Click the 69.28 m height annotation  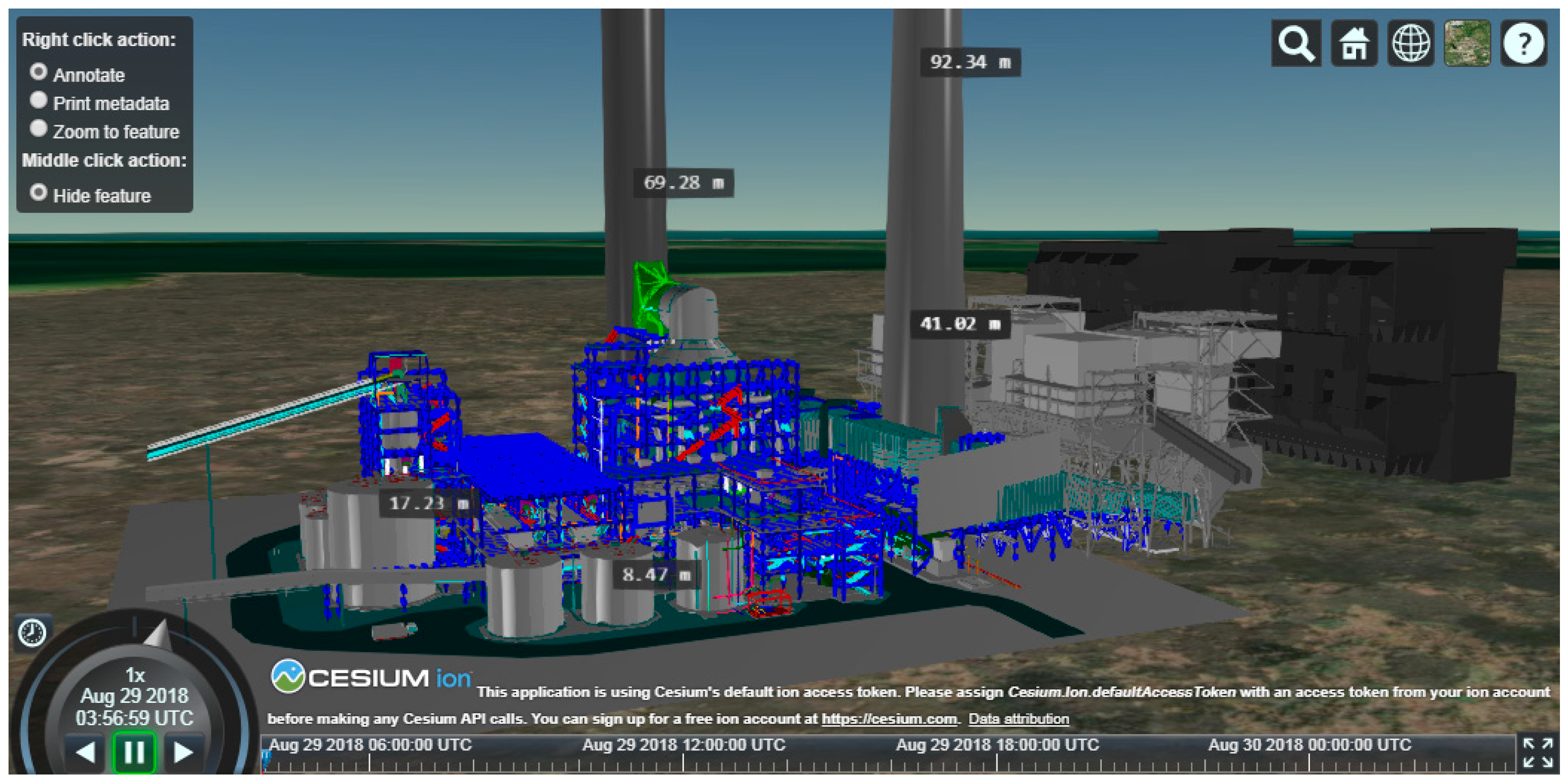coord(683,183)
